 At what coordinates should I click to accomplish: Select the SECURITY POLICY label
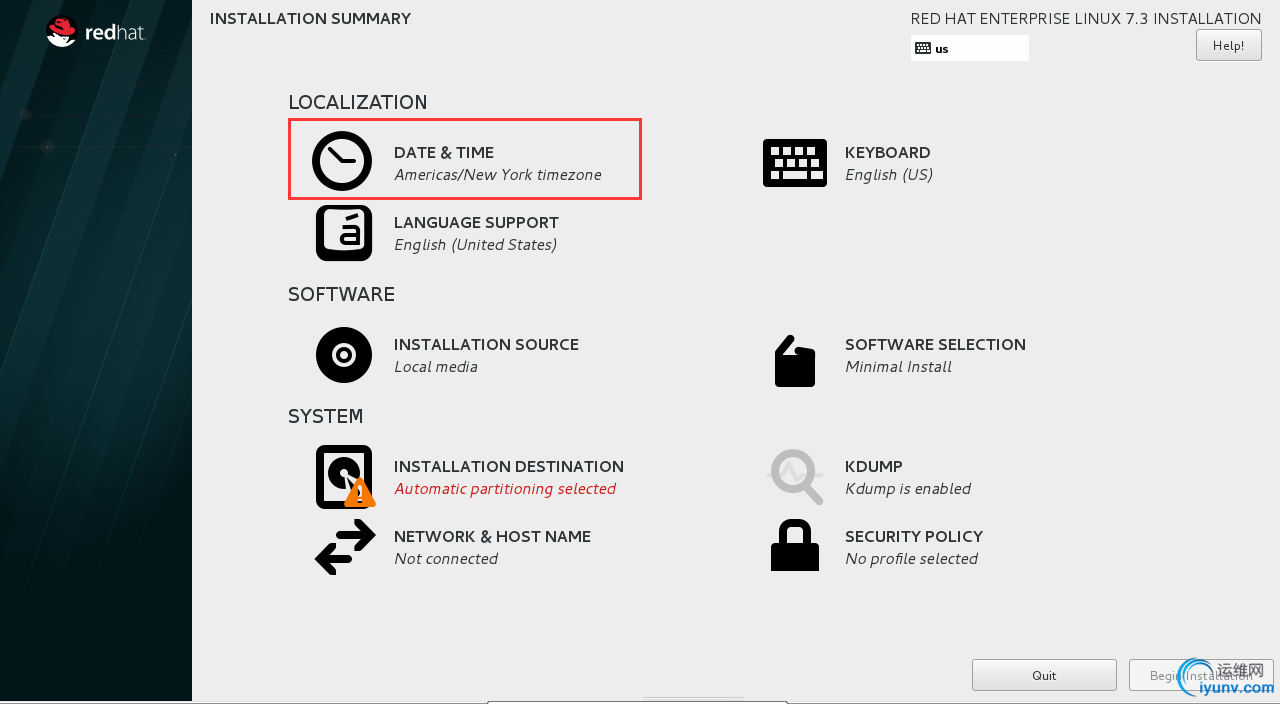914,536
